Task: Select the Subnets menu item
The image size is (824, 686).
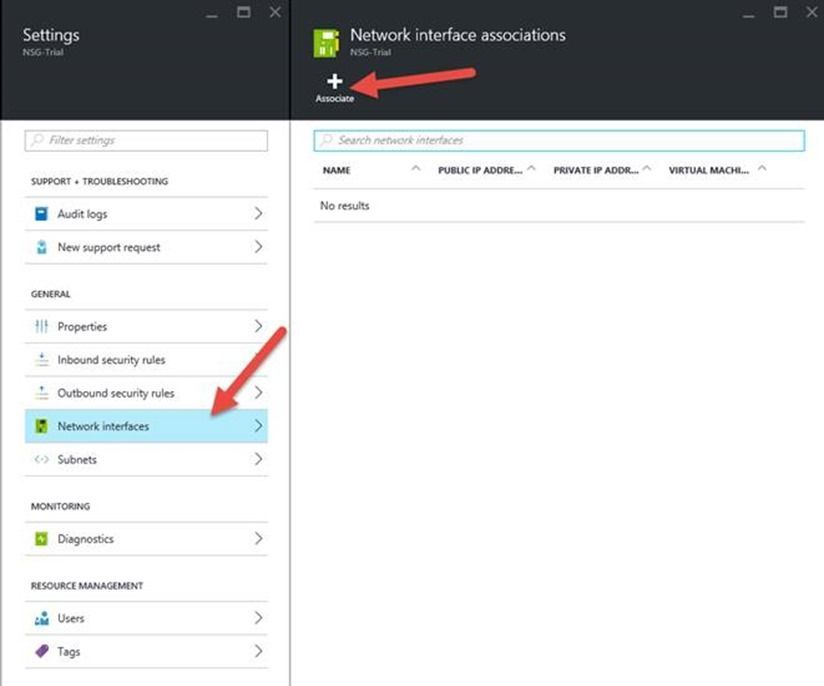Action: 146,459
